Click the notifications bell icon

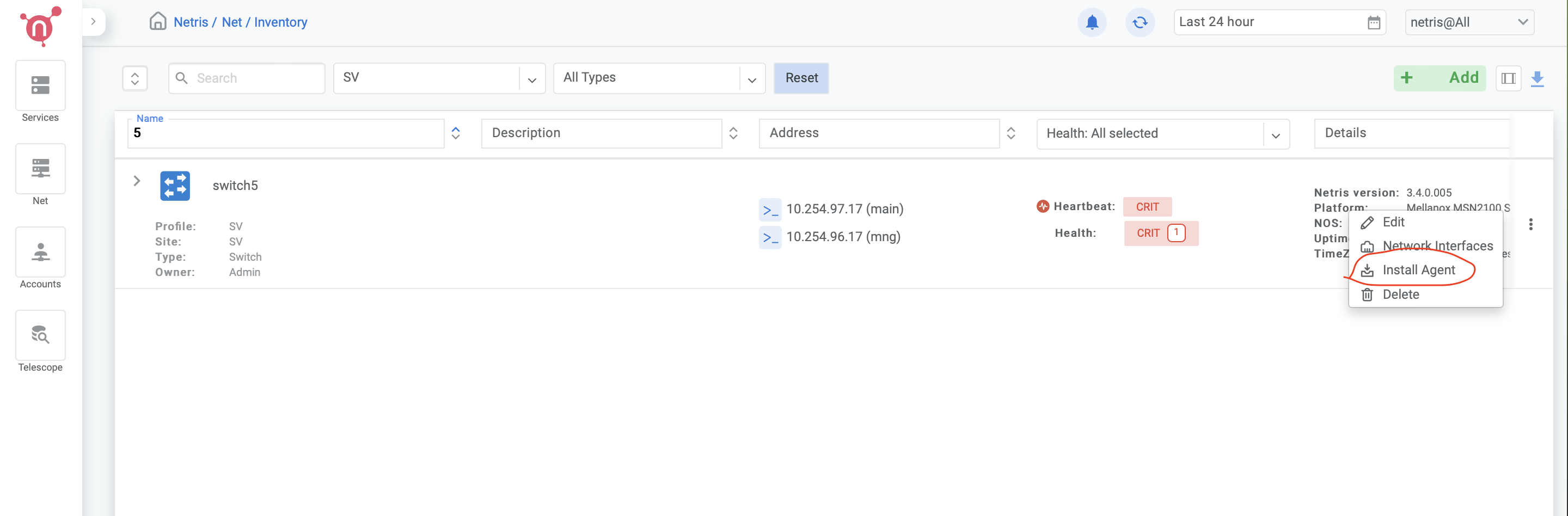tap(1092, 22)
